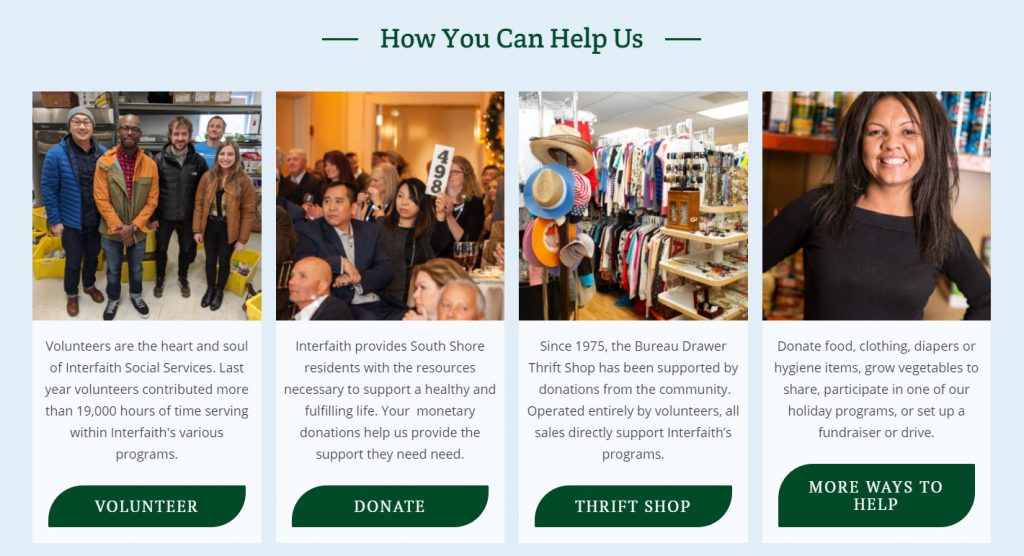Click the blue hat on the hat rack
1024x556 pixels.
coord(549,191)
